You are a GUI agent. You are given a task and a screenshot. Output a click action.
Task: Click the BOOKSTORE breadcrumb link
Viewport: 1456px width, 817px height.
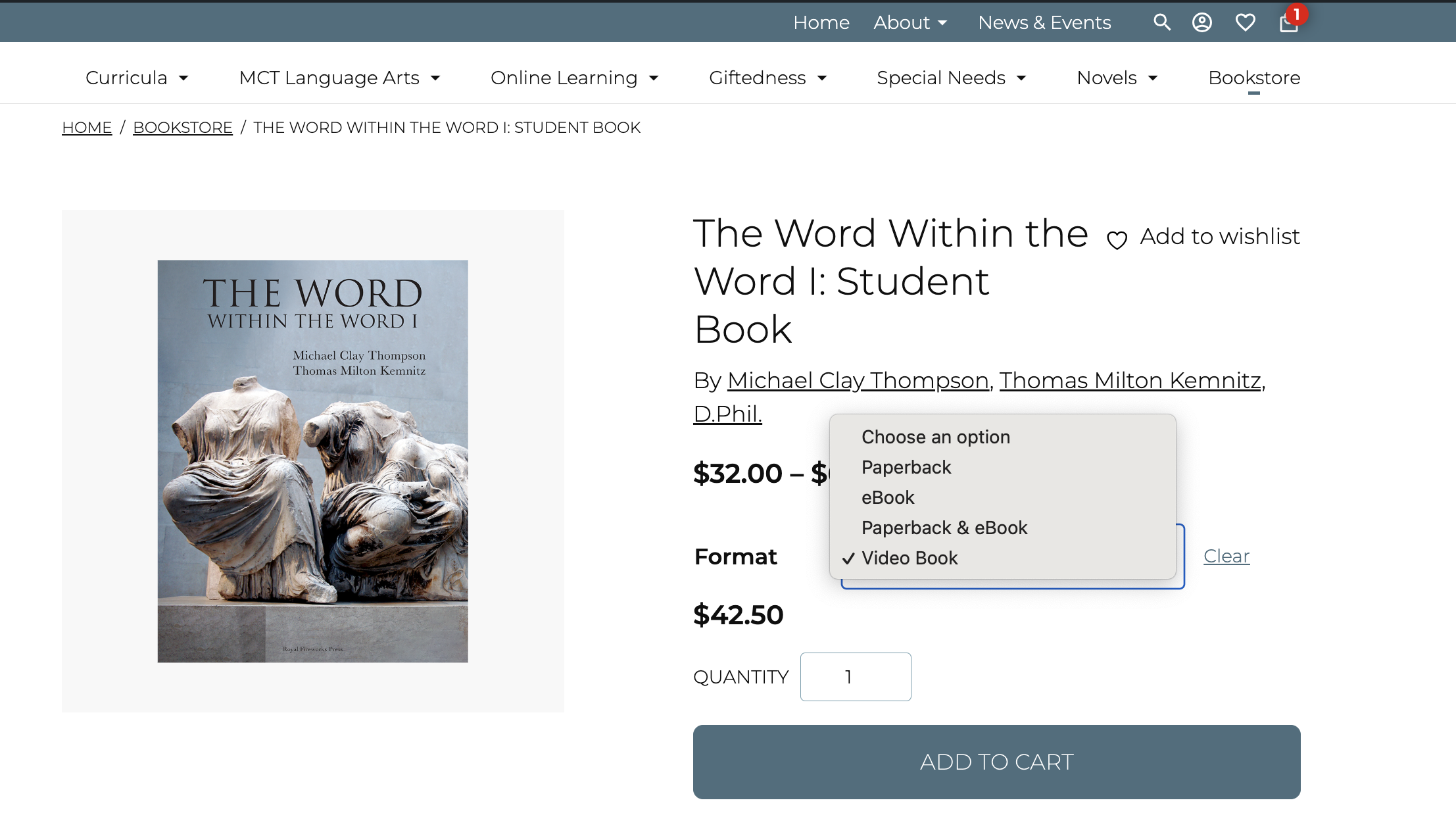tap(183, 127)
